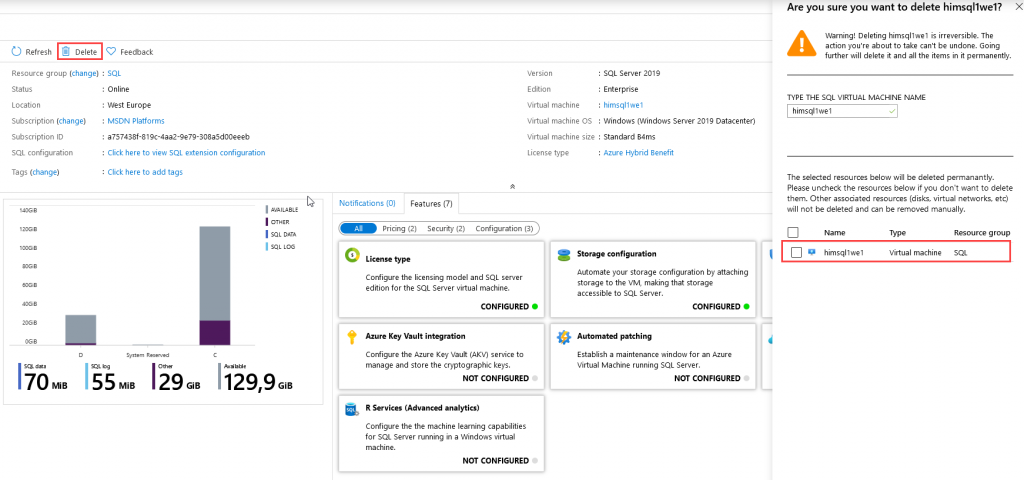Click the orange warning triangle icon
This screenshot has height=480, width=1024.
coord(801,43)
